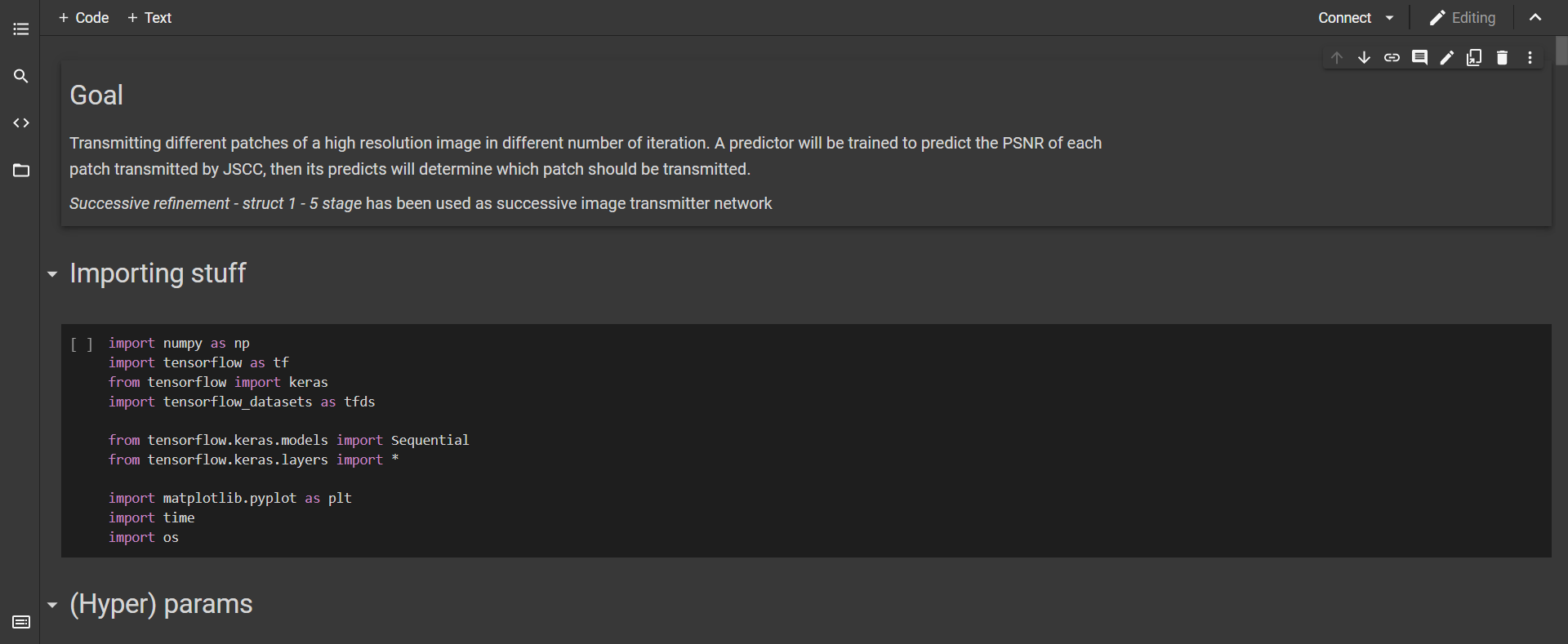Copy link to cell icon
Screen dimensions: 1568x644
[x=1392, y=57]
